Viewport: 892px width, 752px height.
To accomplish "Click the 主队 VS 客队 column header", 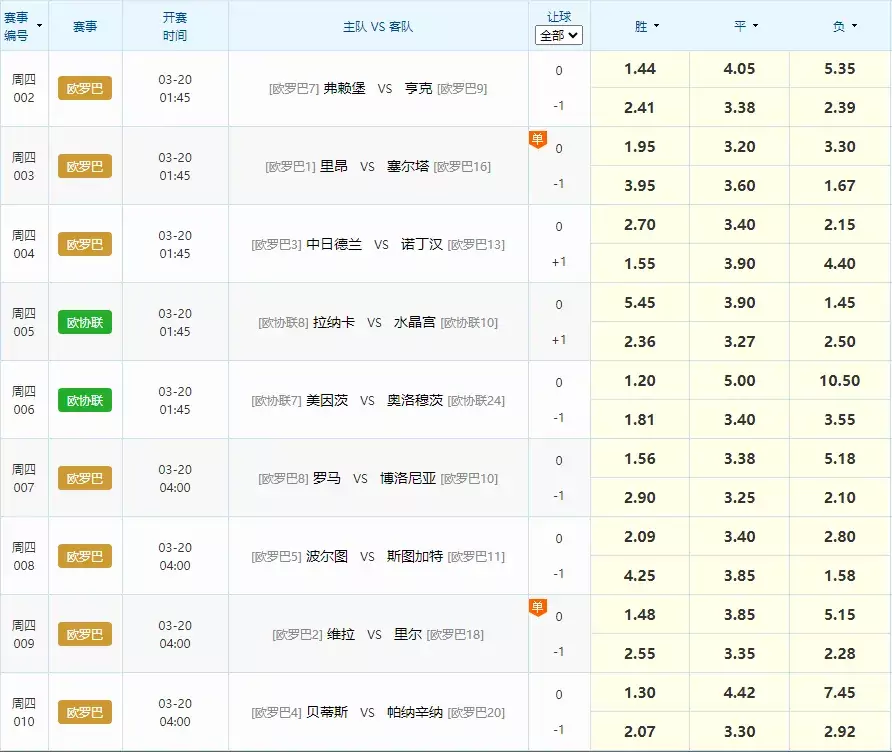I will pyautogui.click(x=379, y=26).
